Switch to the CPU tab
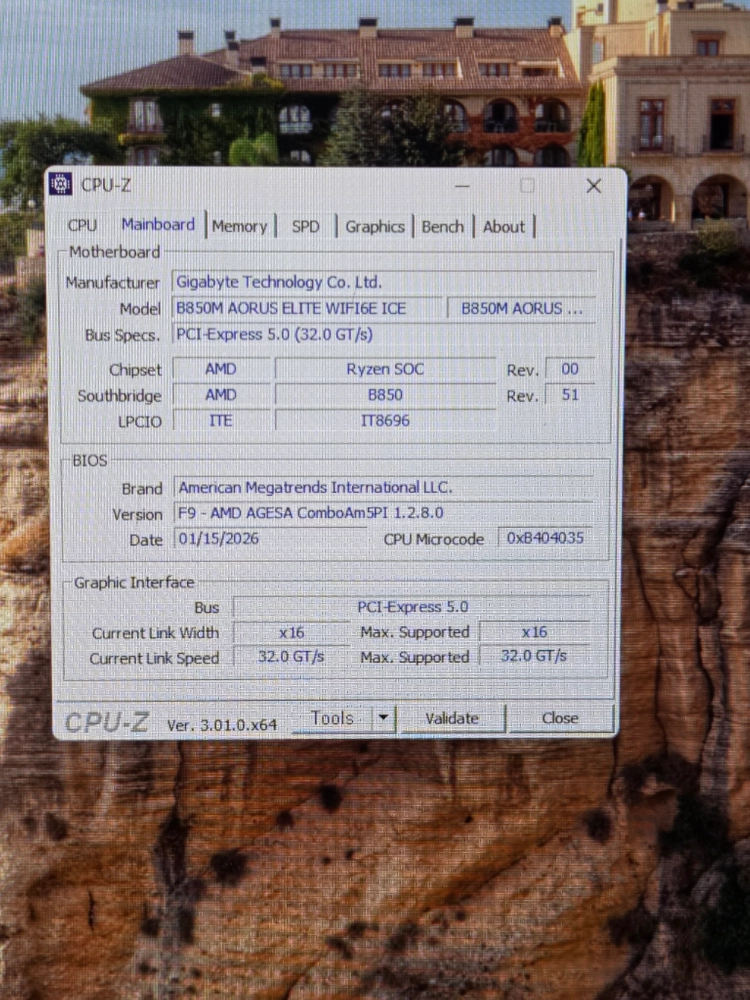The image size is (750, 1000). (x=82, y=225)
